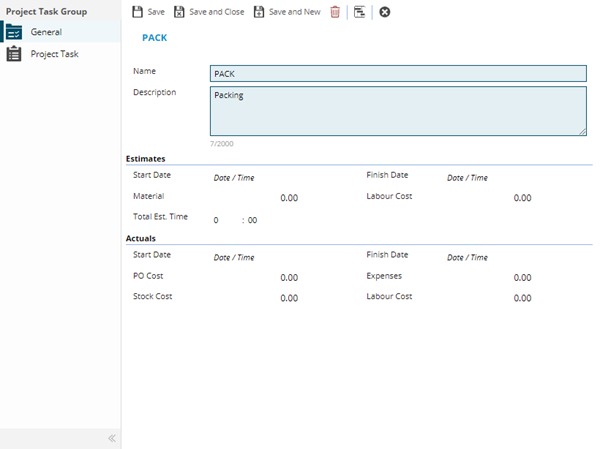Select the Project Task tab

[54, 54]
